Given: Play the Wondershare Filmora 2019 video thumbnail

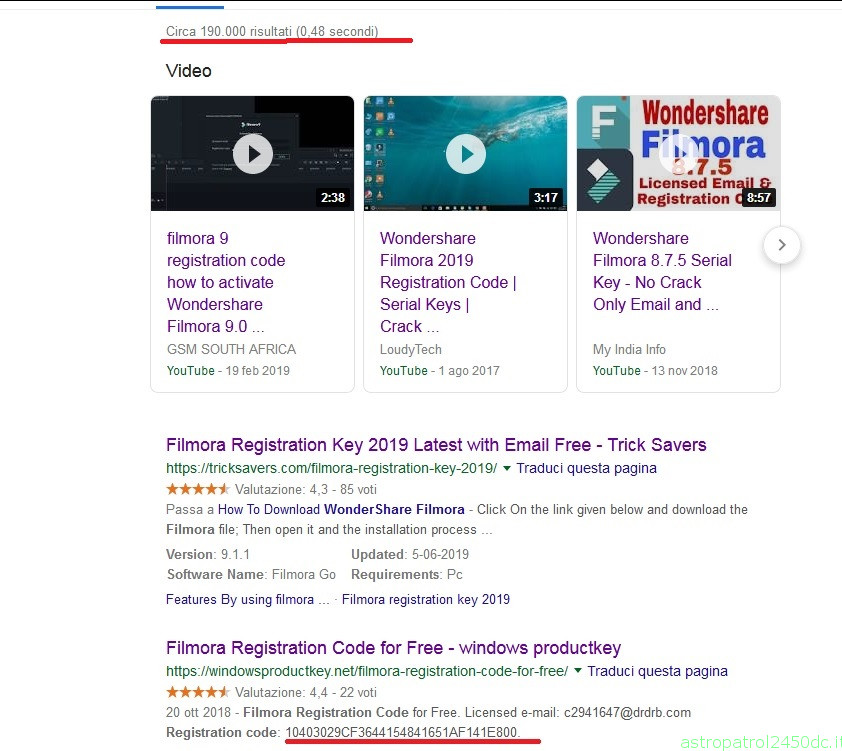Looking at the screenshot, I should (x=465, y=154).
